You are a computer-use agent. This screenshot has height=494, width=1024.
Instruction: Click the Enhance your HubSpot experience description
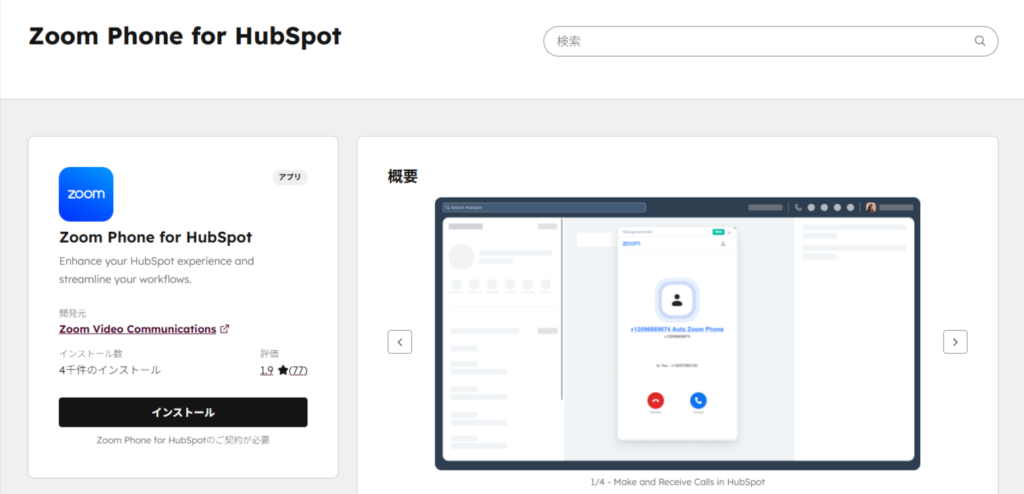point(157,270)
